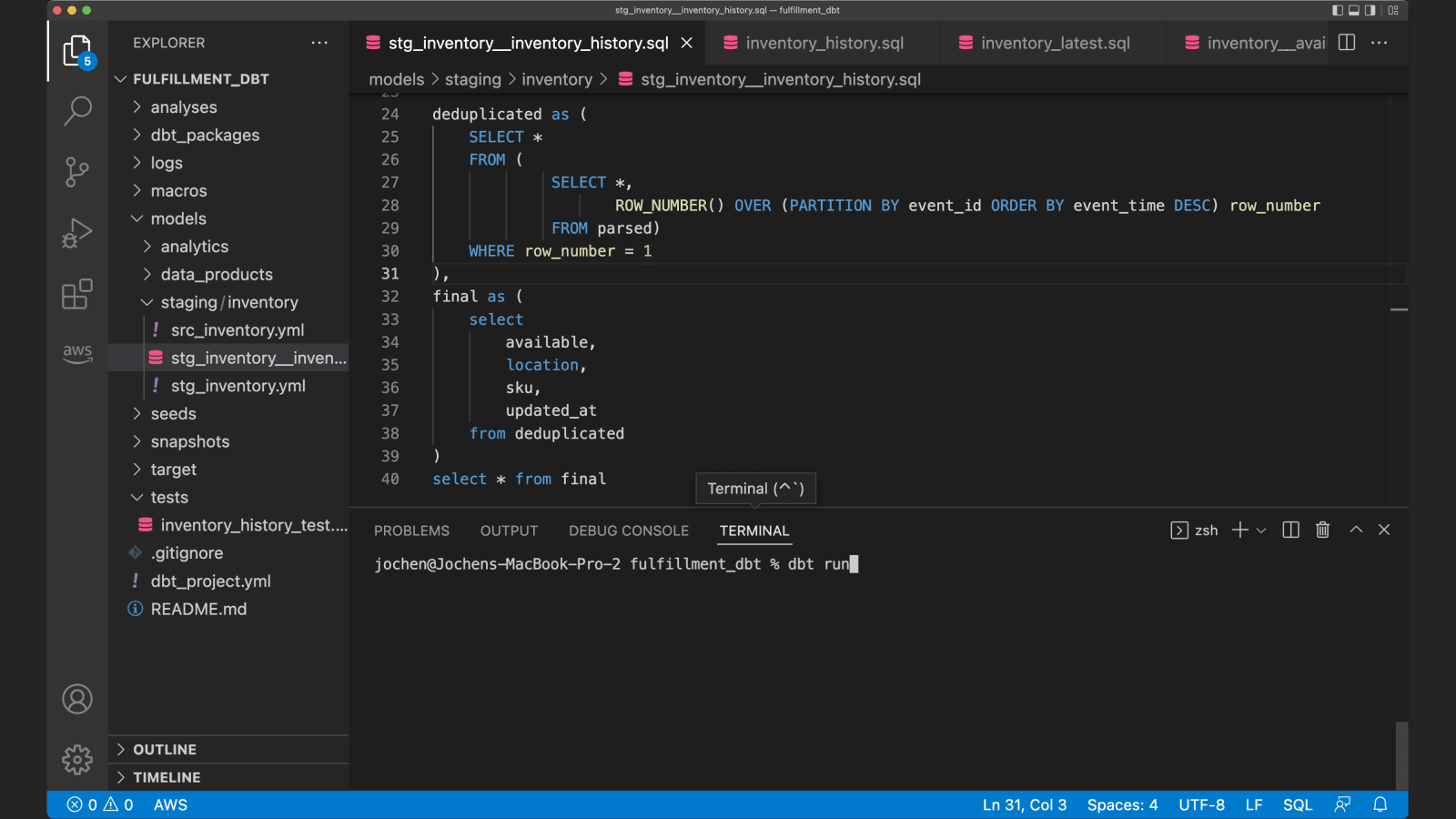This screenshot has height=819, width=1456.
Task: Create a new terminal with the plus icon
Action: (1239, 531)
